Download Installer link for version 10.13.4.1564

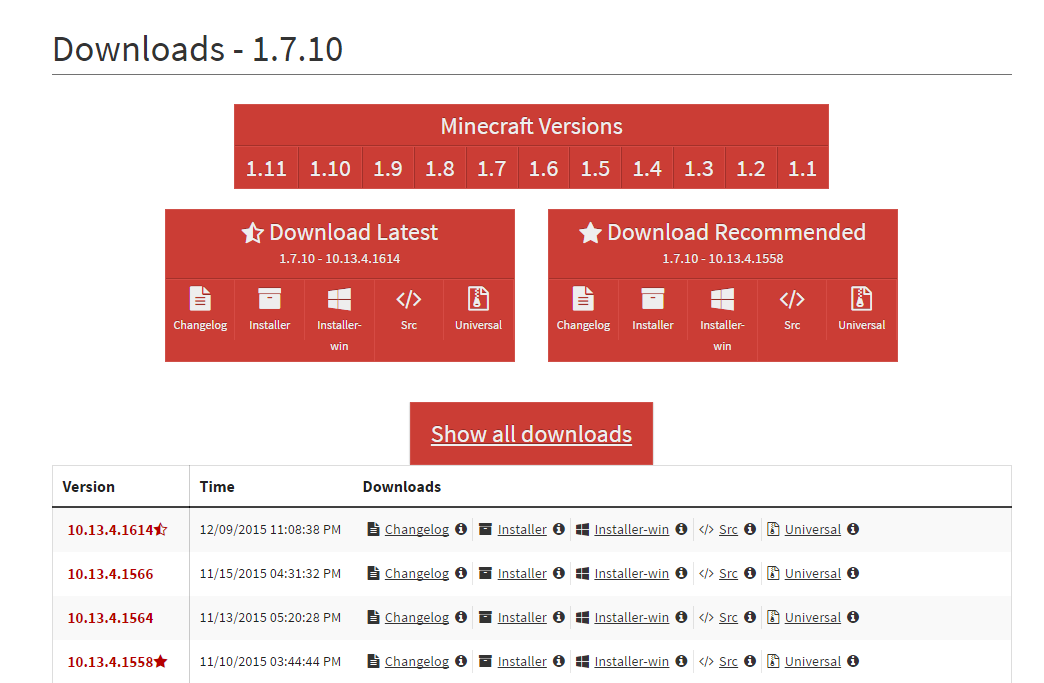522,617
